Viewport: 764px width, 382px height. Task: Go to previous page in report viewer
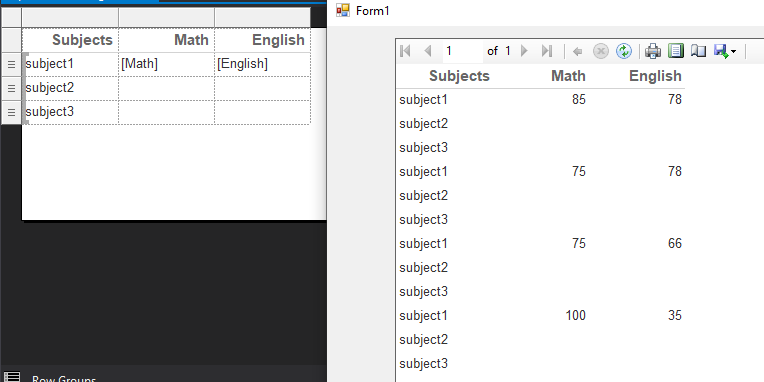428,51
